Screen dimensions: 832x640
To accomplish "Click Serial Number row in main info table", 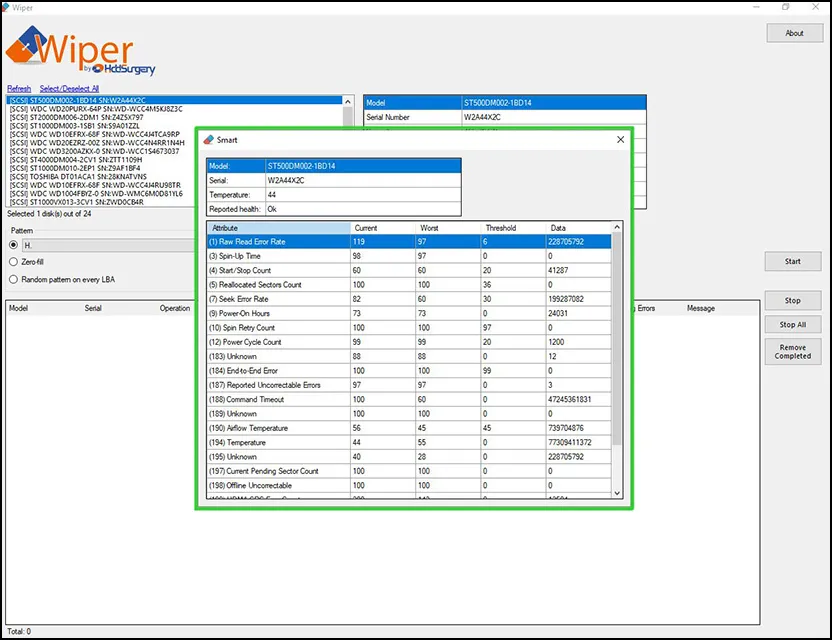I will point(505,117).
